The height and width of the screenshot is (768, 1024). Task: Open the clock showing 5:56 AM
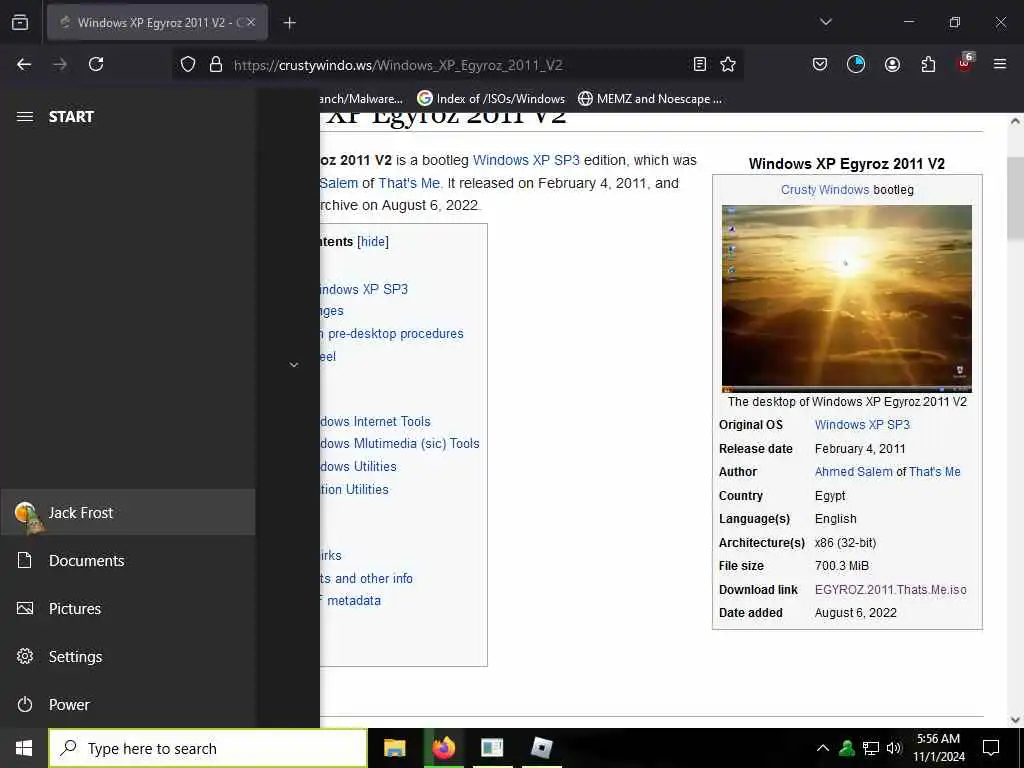(938, 748)
